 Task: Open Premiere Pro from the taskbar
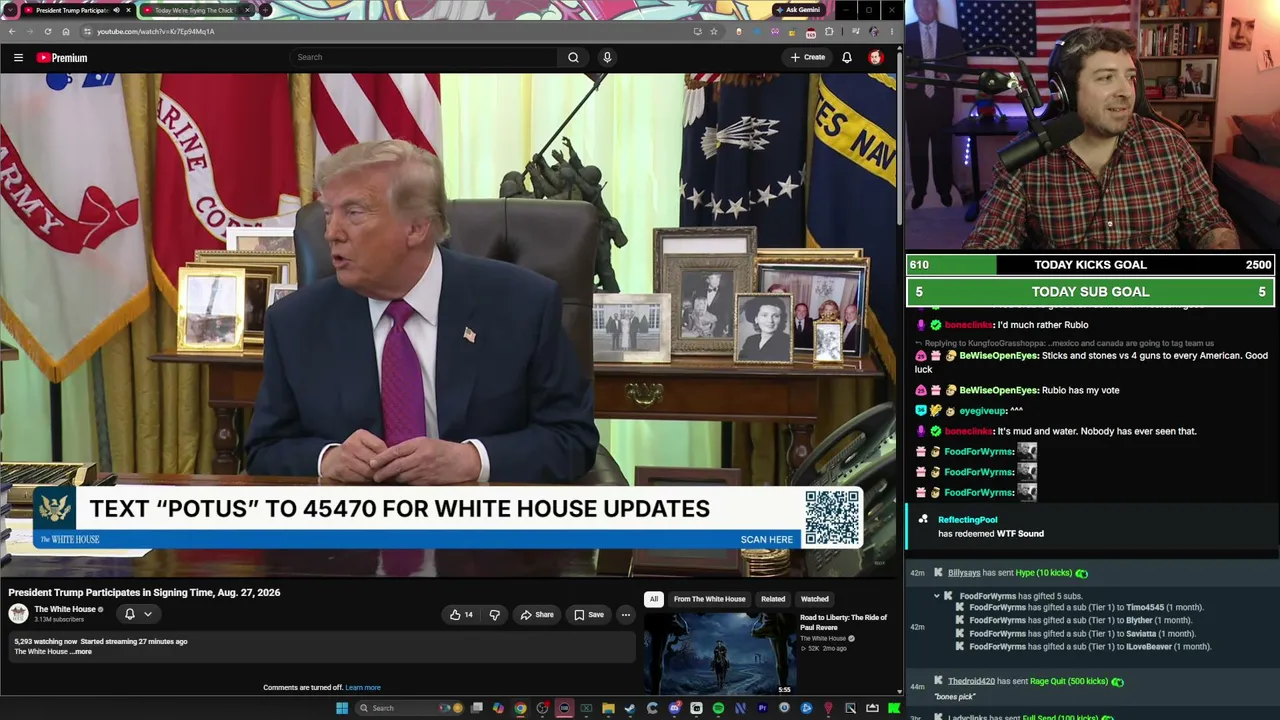point(762,708)
